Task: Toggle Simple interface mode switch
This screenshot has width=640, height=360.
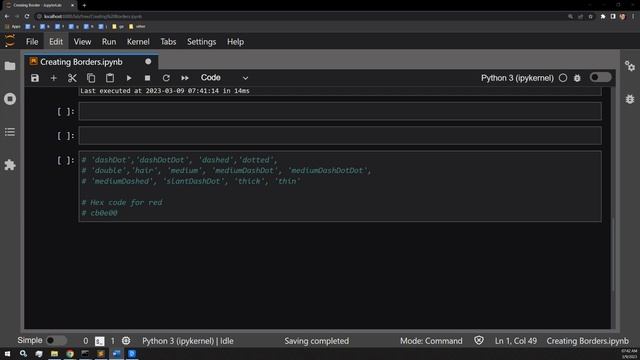Action: coord(56,340)
